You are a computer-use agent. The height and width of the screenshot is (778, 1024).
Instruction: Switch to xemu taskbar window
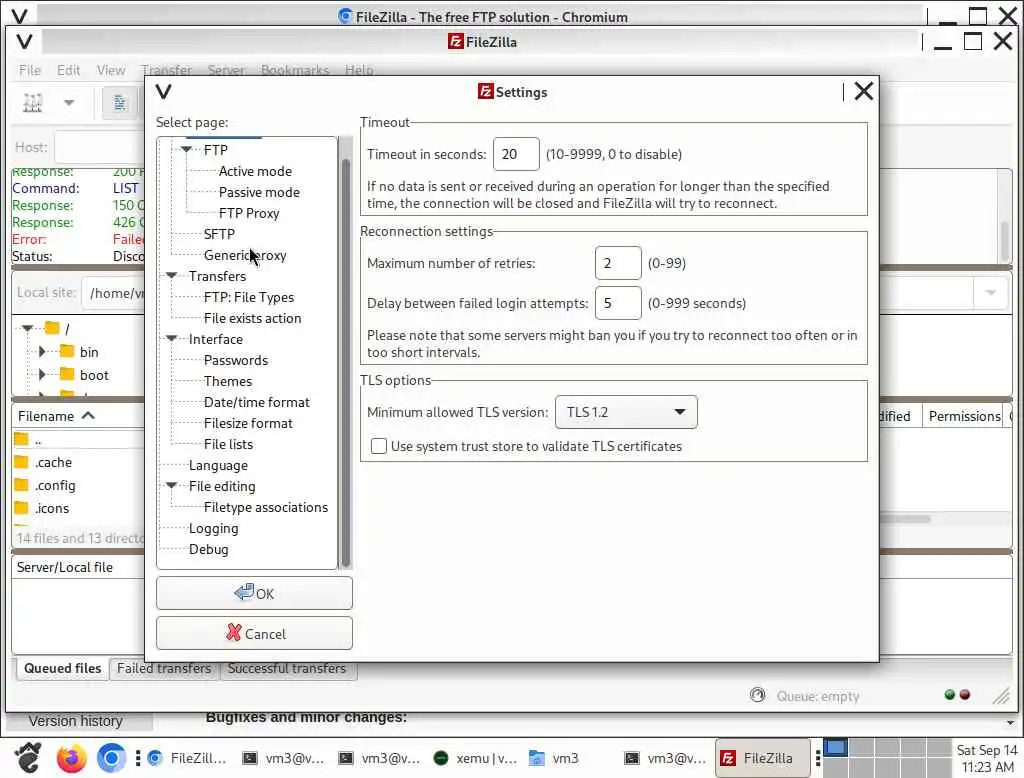pos(475,758)
